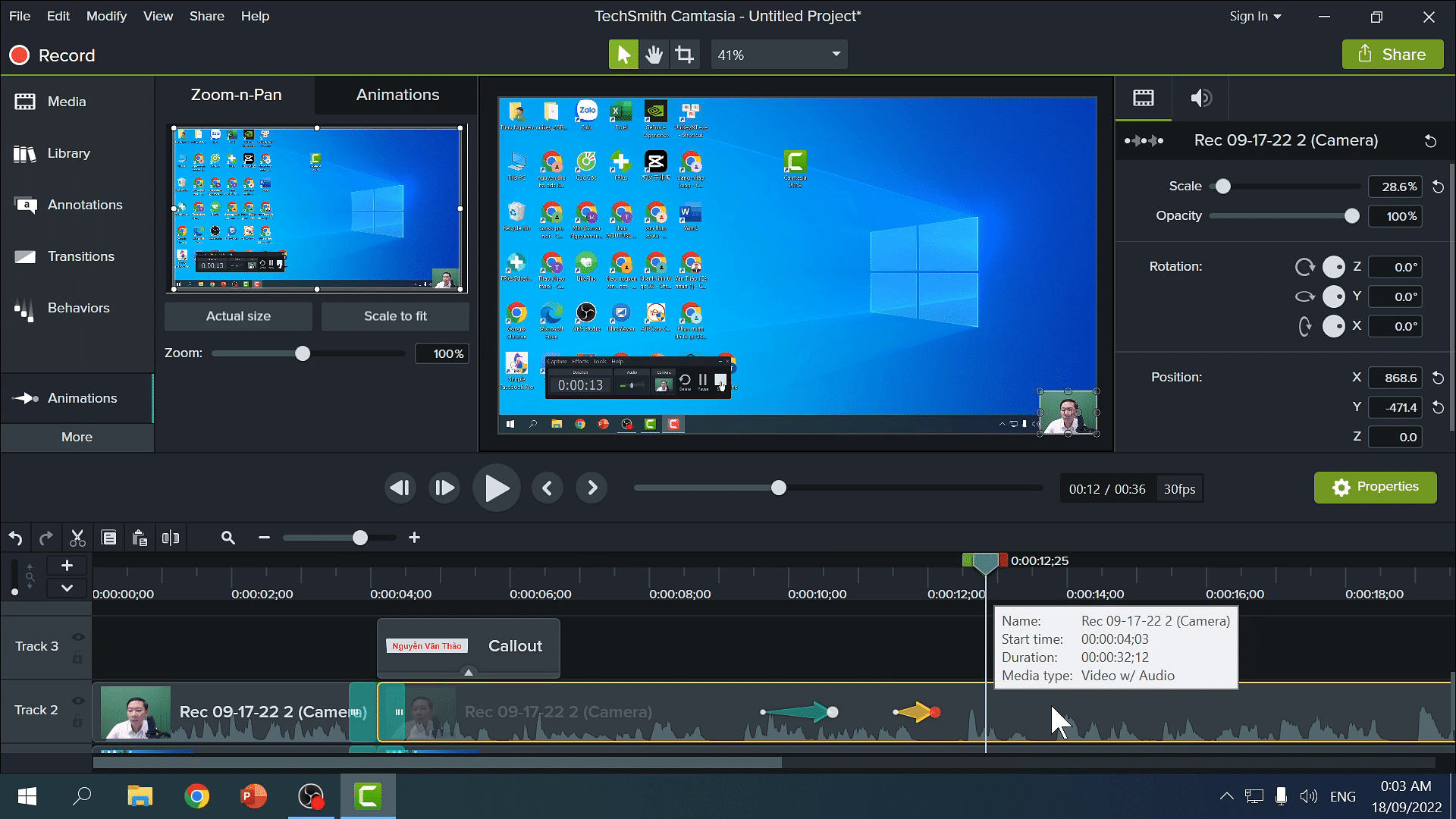Add a new track with plus
The image size is (1456, 819).
pos(67,565)
